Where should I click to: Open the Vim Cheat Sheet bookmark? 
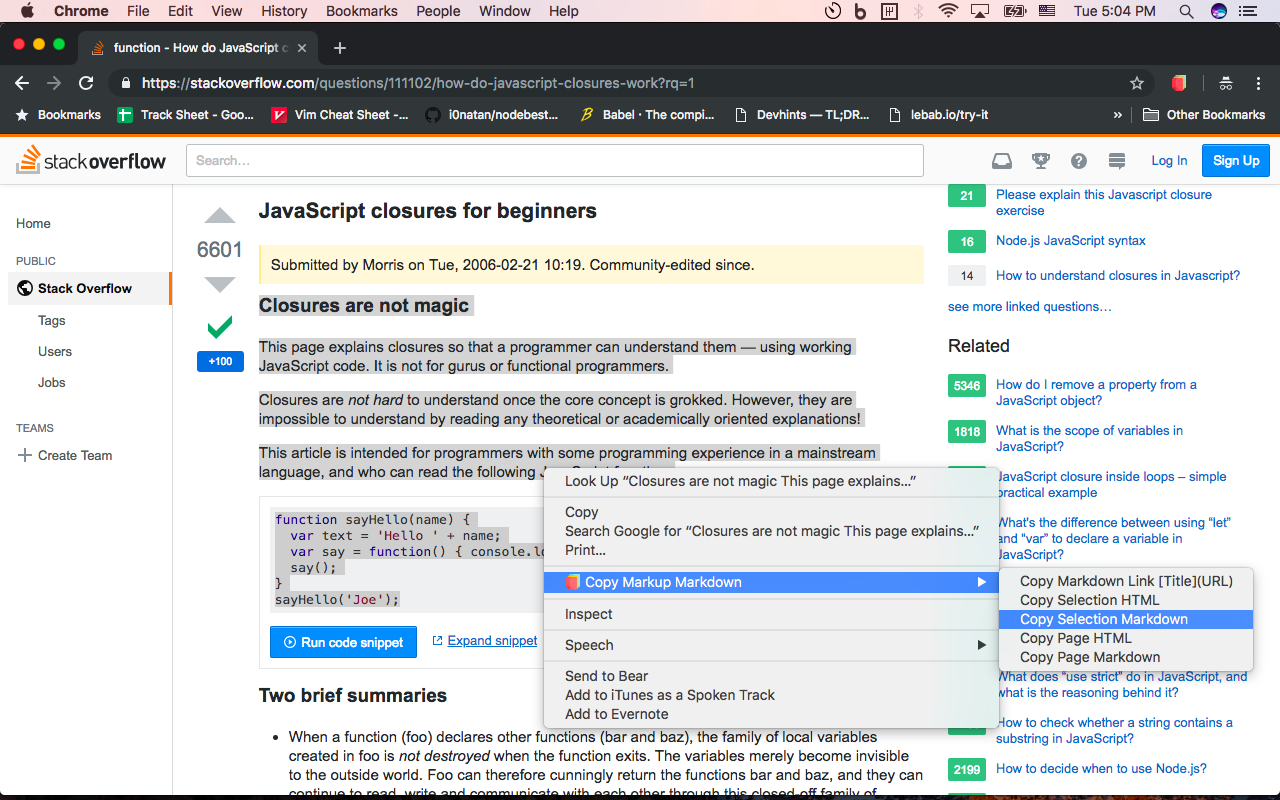pos(340,115)
